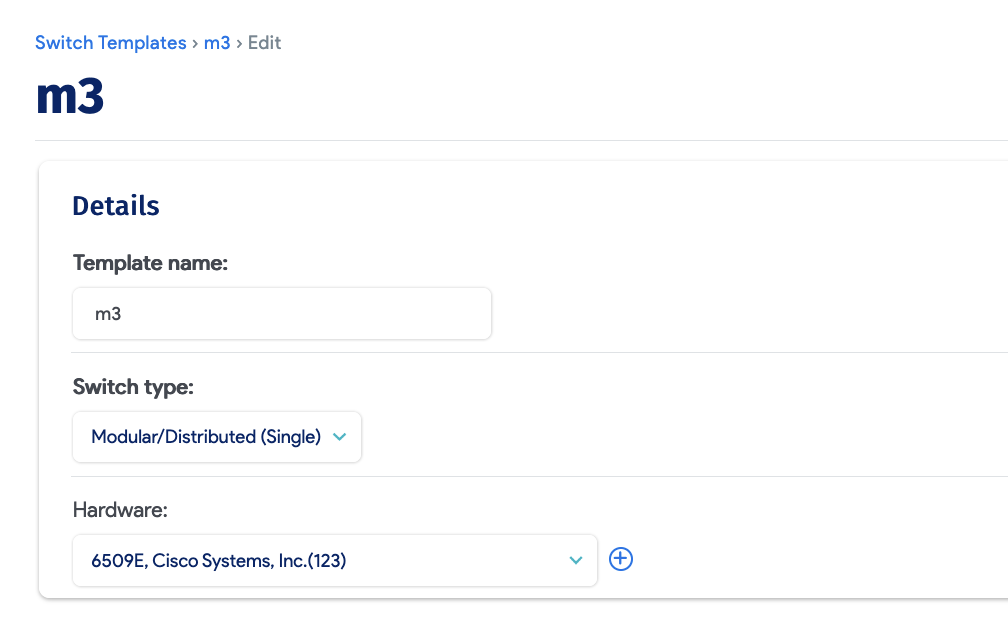The width and height of the screenshot is (1008, 619).
Task: Open the m3 breadcrumb link
Action: pos(217,43)
